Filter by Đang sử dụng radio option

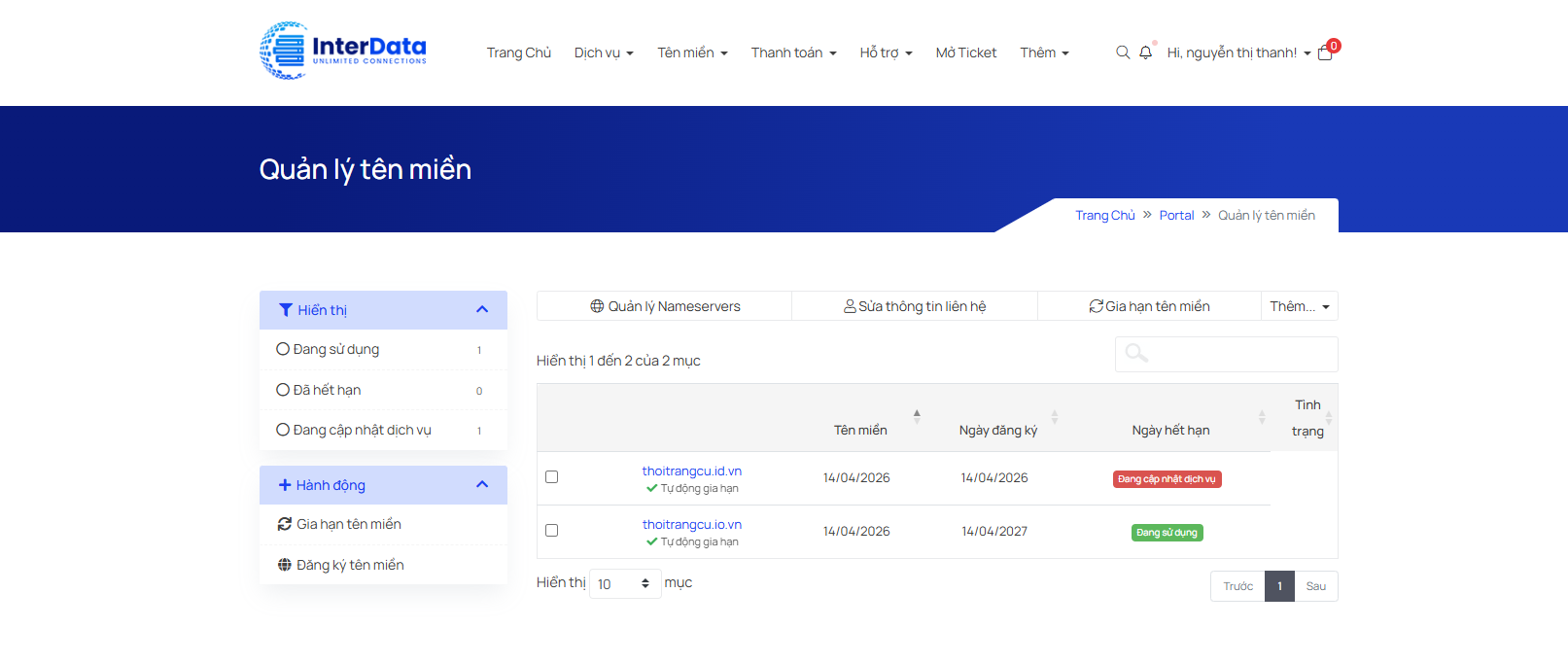tap(283, 349)
